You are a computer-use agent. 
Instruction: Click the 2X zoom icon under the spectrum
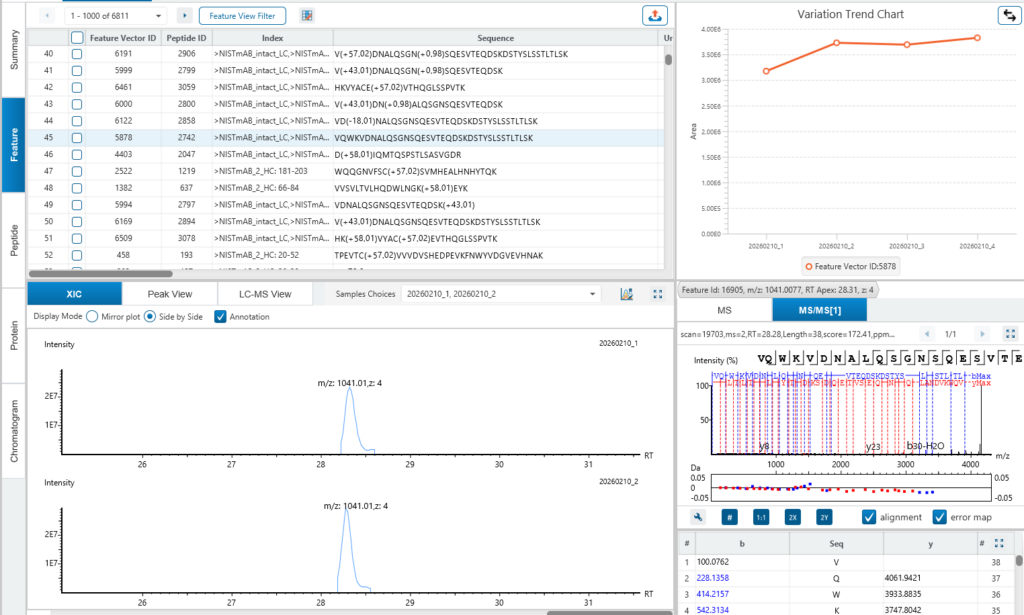point(792,517)
